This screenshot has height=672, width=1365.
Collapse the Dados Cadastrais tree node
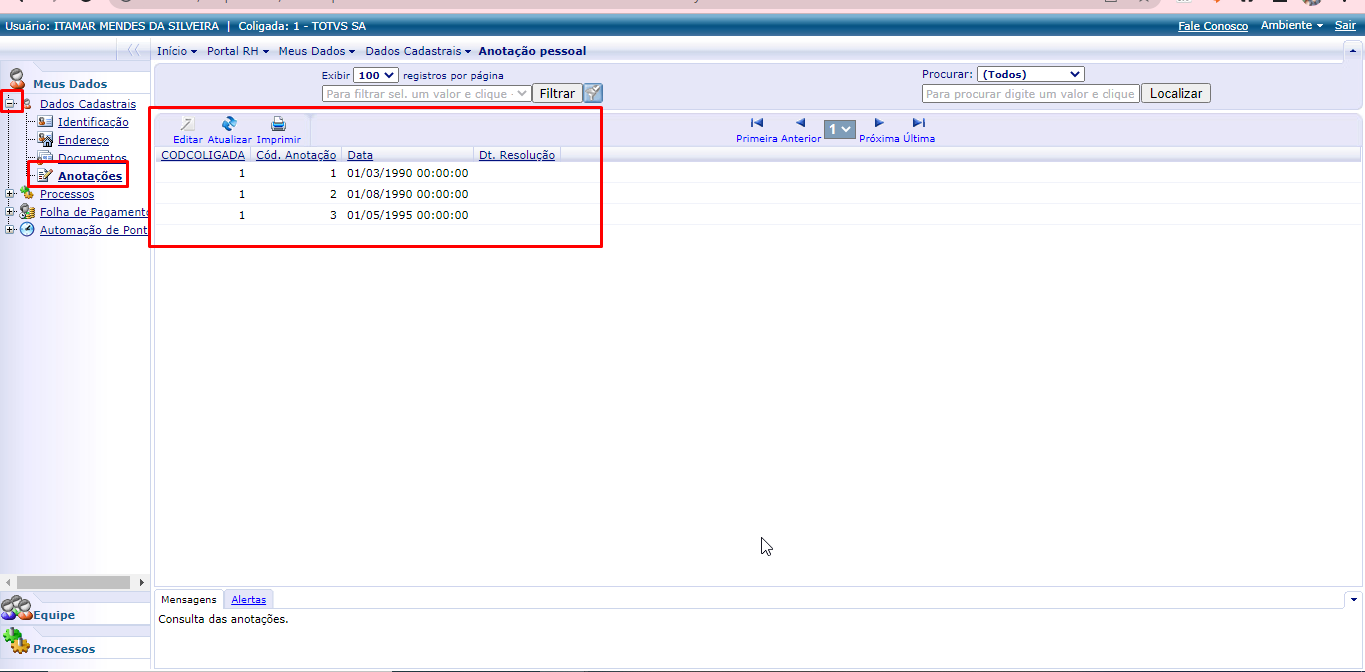tap(10, 104)
